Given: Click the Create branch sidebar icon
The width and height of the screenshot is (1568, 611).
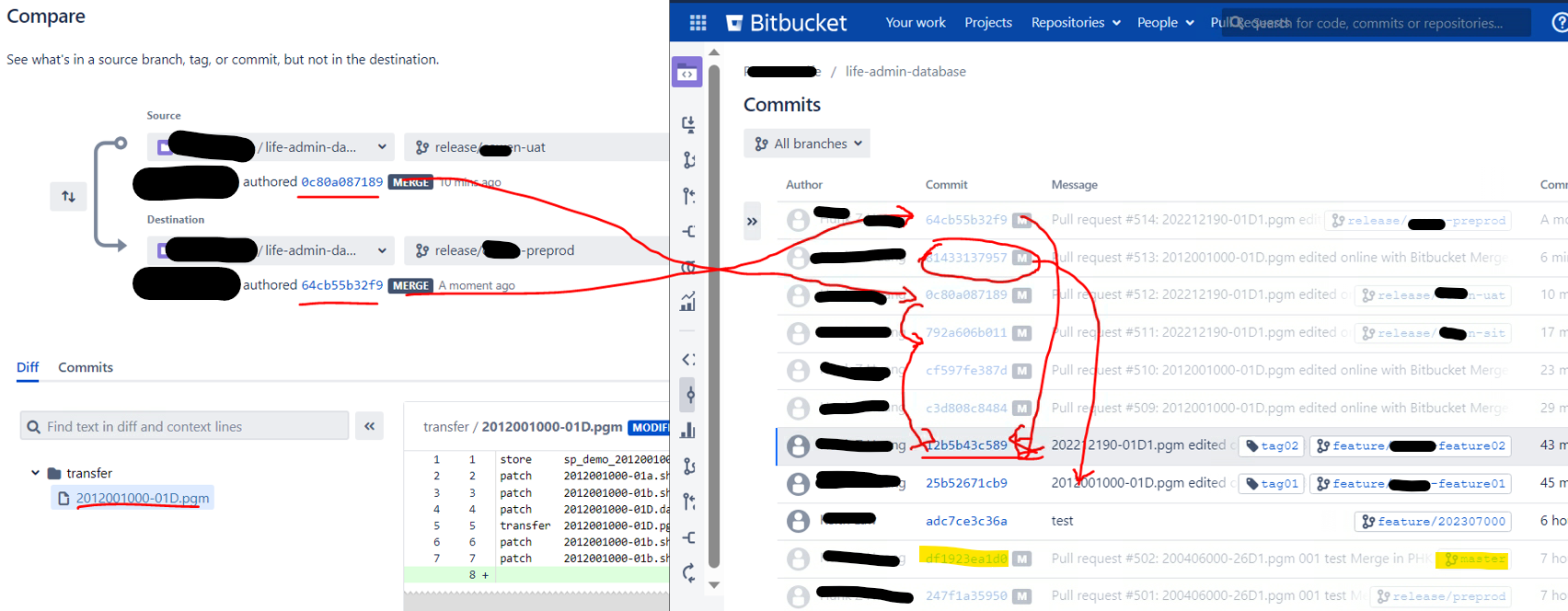Looking at the screenshot, I should [688, 160].
